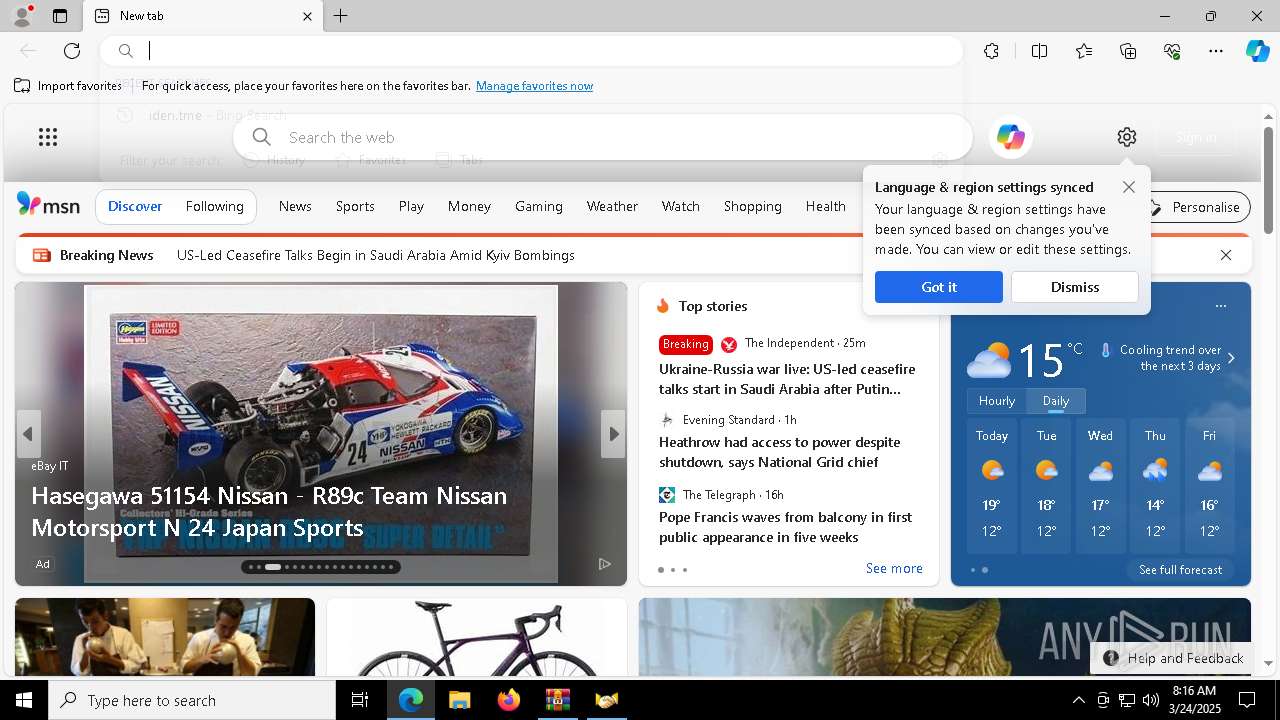This screenshot has width=1280, height=720.
Task: Open the Weather menu item
Action: pos(612,206)
